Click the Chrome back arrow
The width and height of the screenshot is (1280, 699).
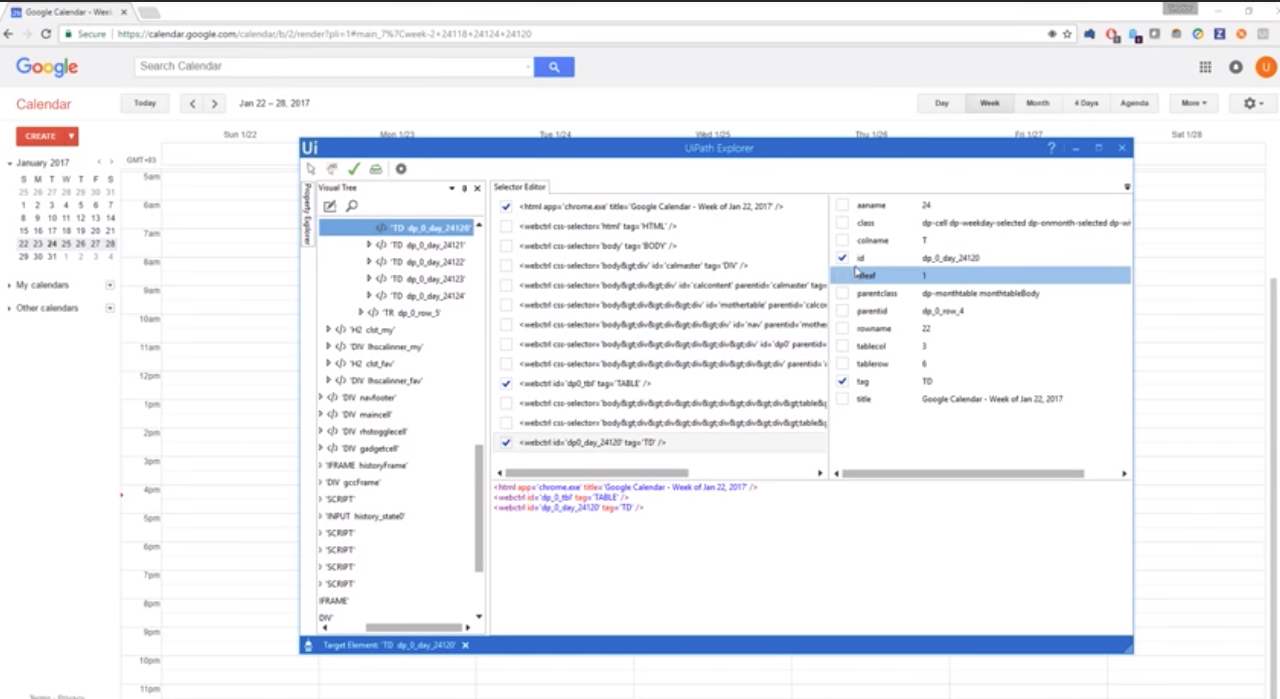click(9, 34)
